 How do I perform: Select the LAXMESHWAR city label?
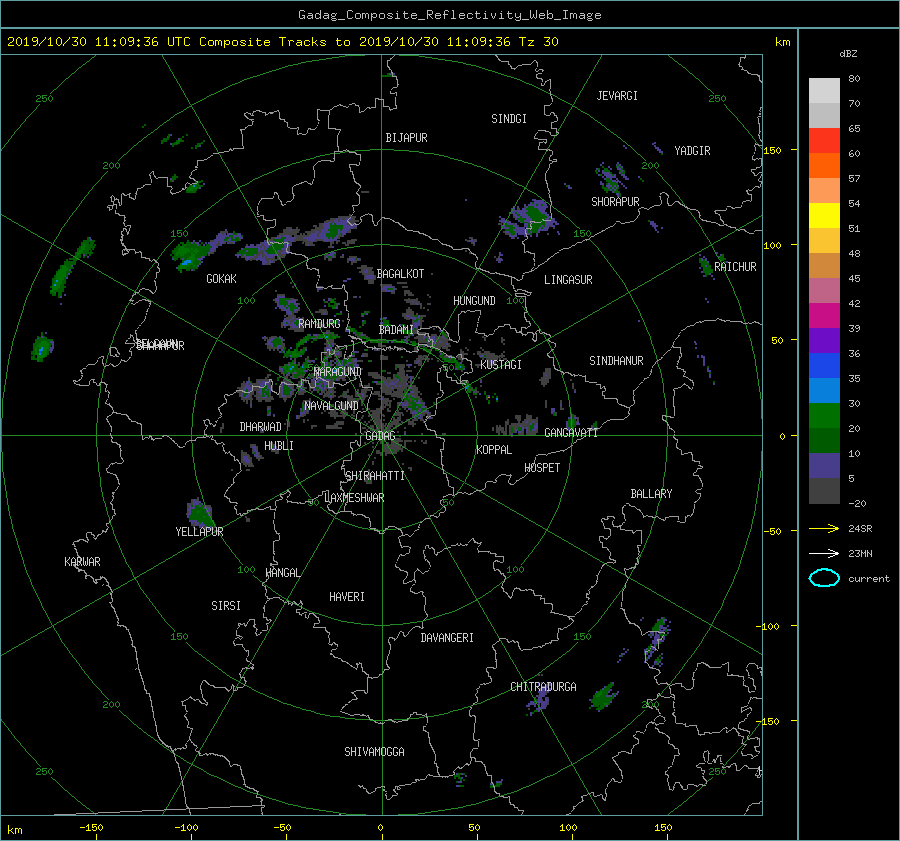[354, 498]
